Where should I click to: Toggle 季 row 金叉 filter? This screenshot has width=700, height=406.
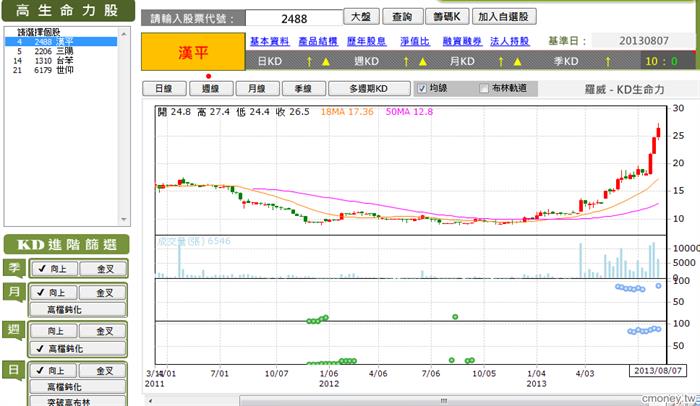(x=104, y=269)
